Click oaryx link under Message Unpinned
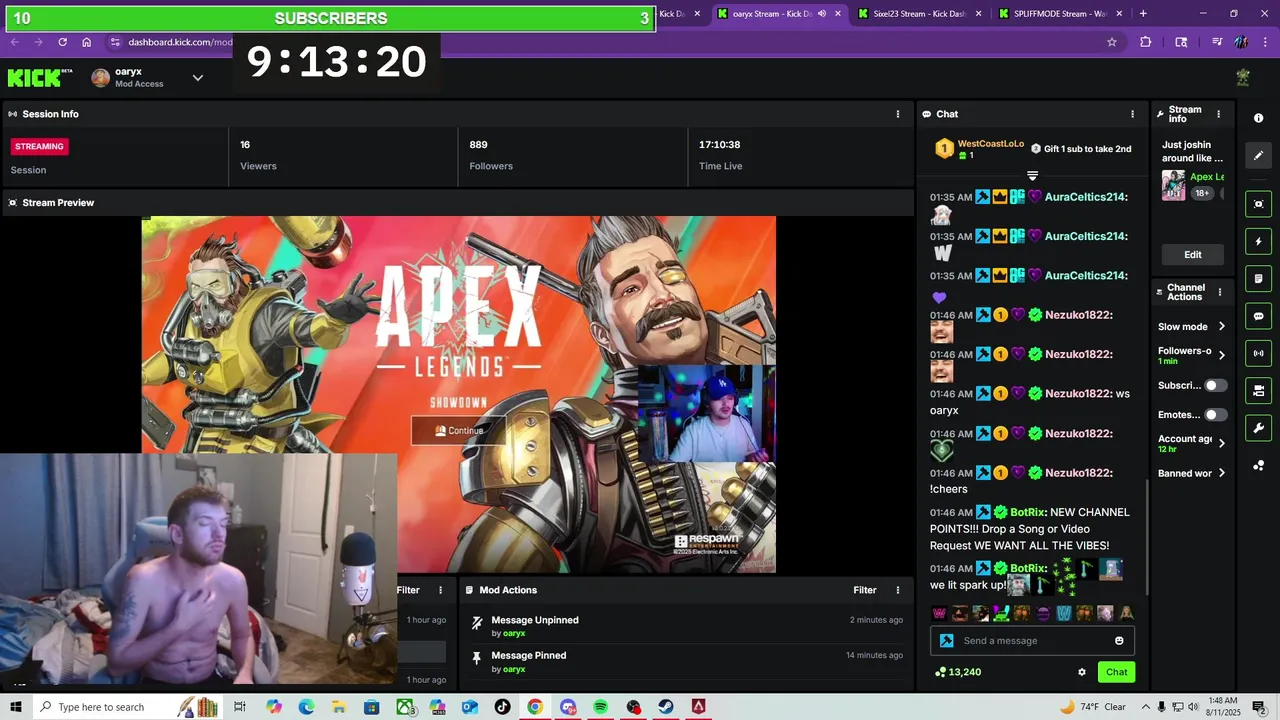This screenshot has width=1280, height=720. coord(514,633)
